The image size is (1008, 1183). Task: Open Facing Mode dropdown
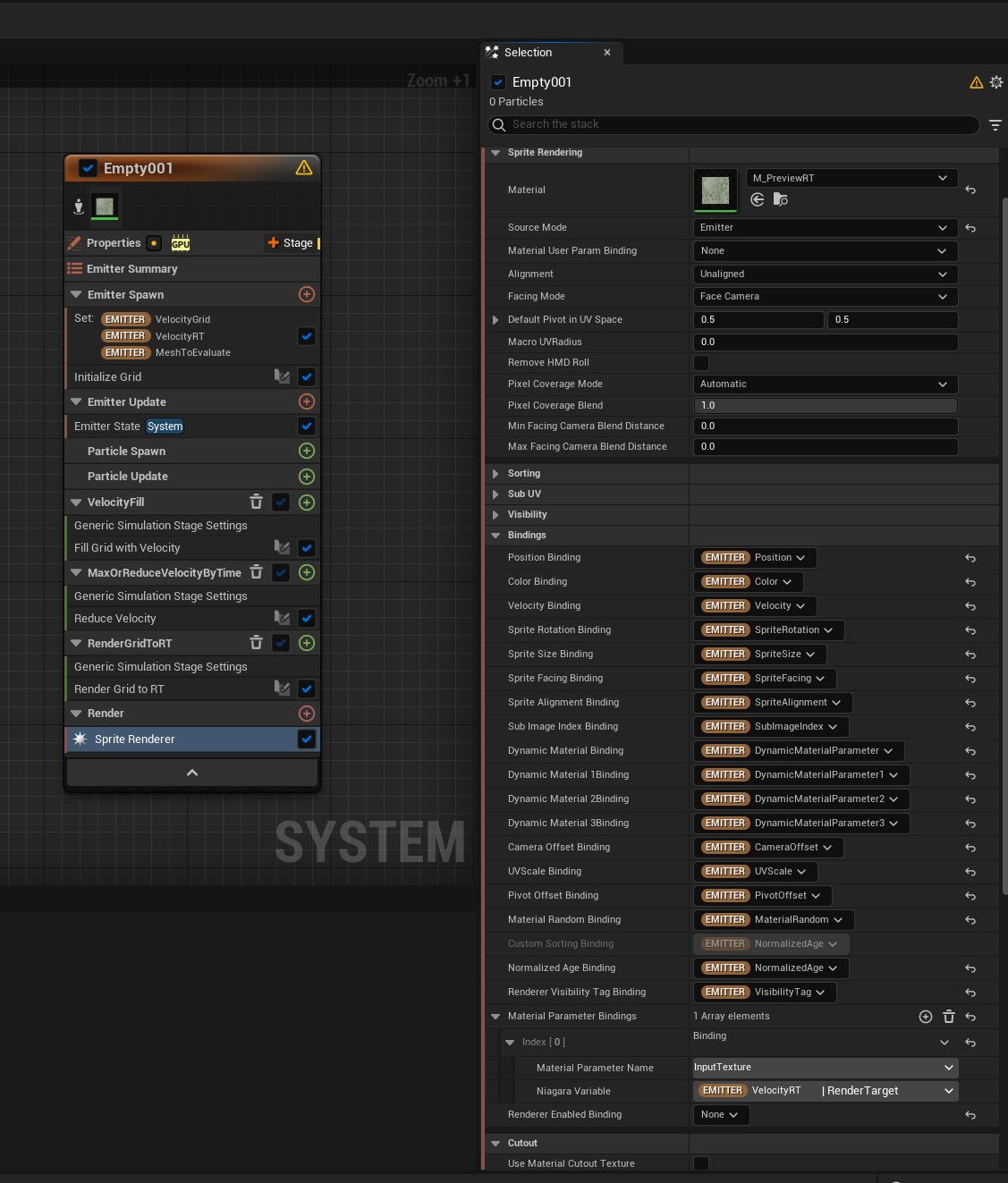pyautogui.click(x=826, y=297)
